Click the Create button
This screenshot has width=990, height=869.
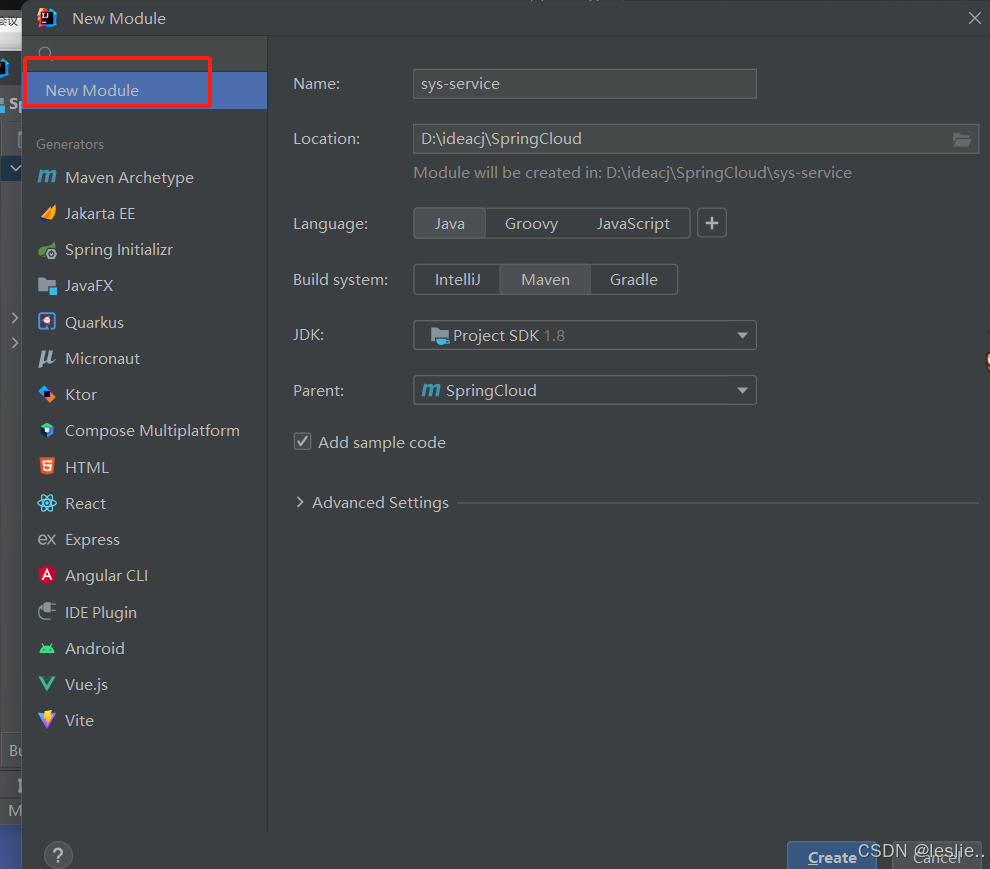(x=832, y=856)
